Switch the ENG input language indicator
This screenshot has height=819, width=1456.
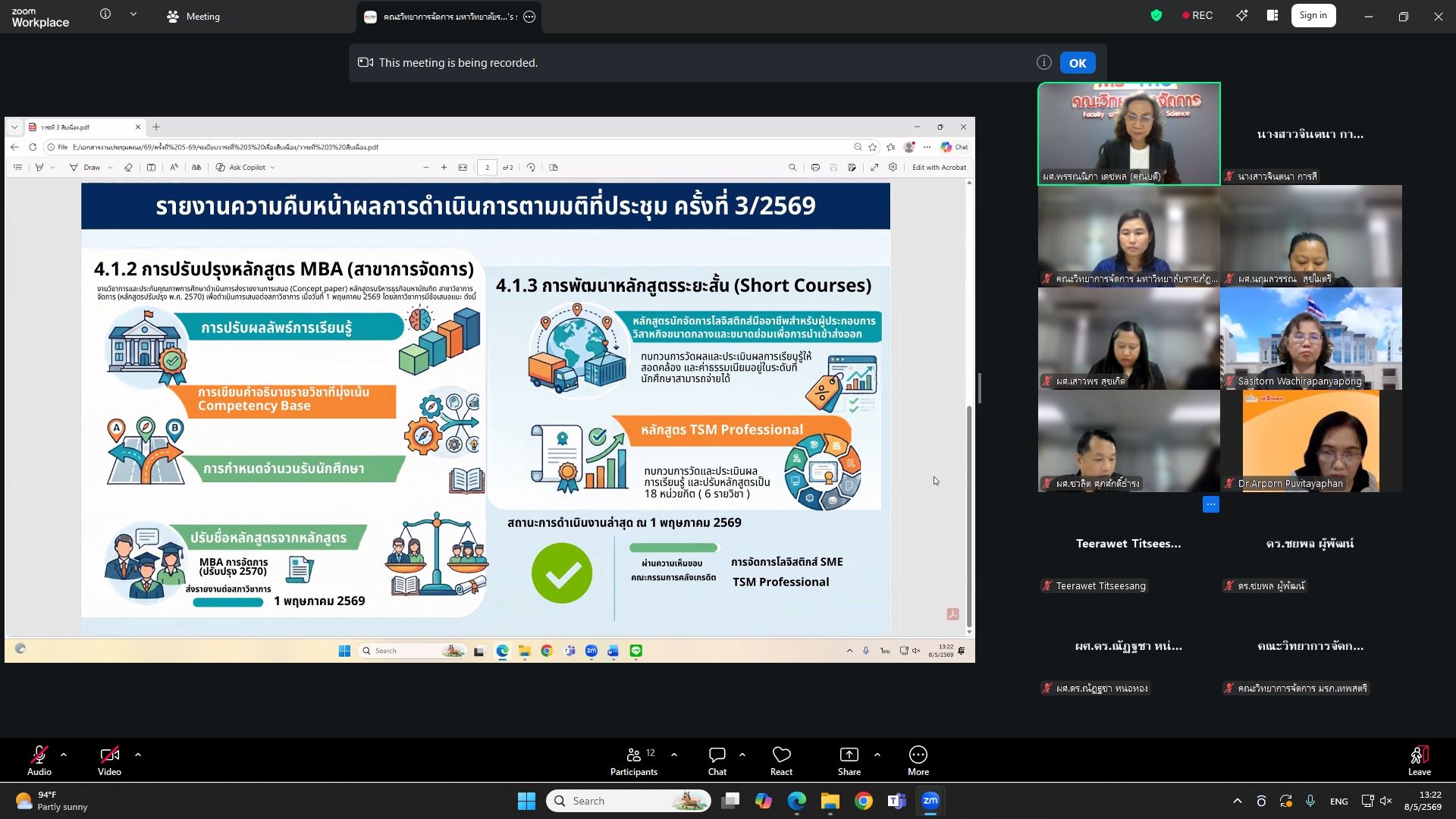pyautogui.click(x=1339, y=801)
